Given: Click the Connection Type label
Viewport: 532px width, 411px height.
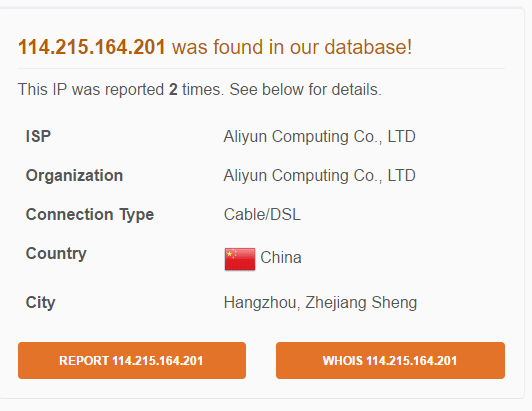Looking at the screenshot, I should pyautogui.click(x=90, y=215).
